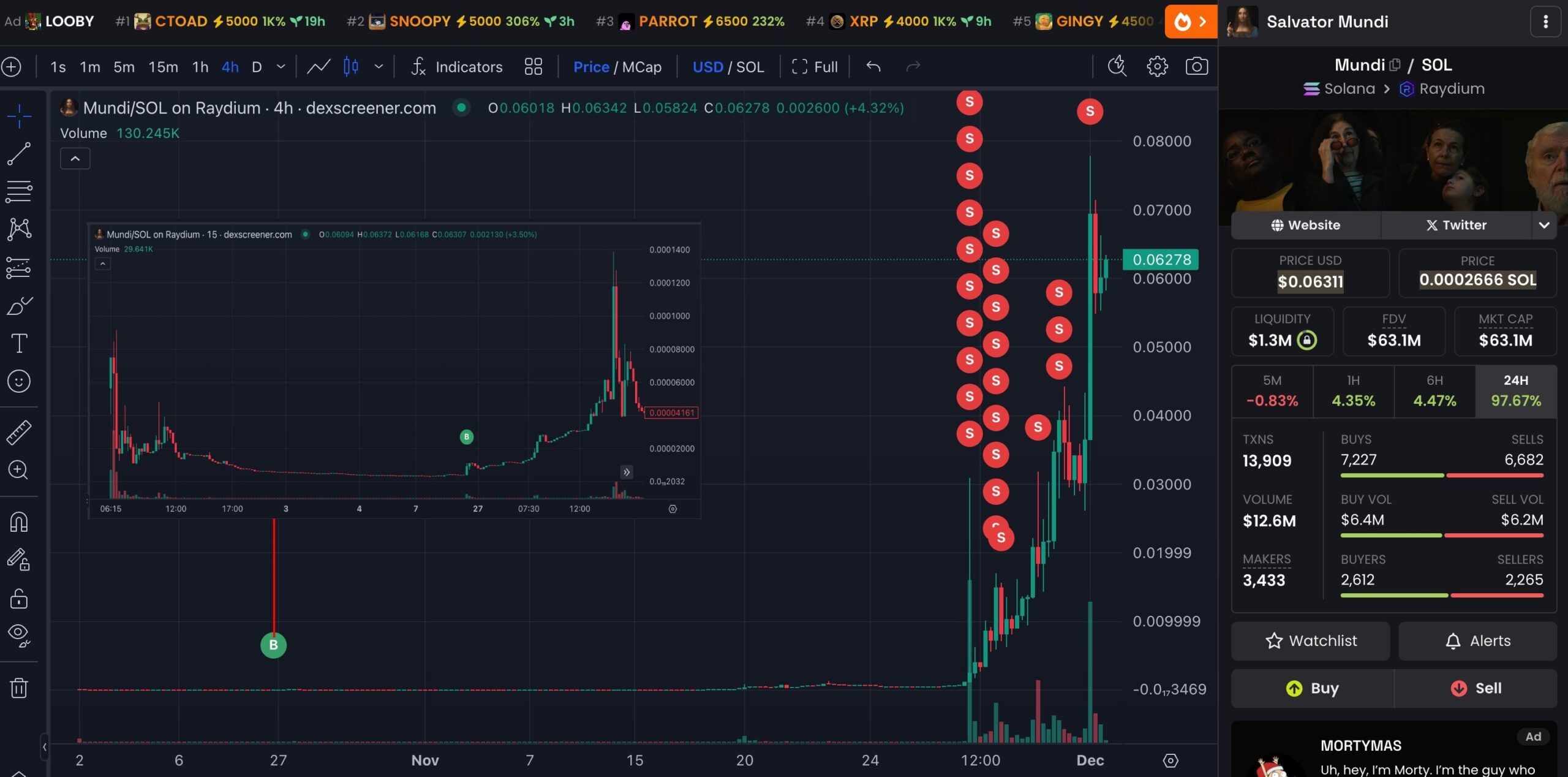Viewport: 1568px width, 777px height.
Task: Select the trend line drawing tool
Action: coord(19,154)
